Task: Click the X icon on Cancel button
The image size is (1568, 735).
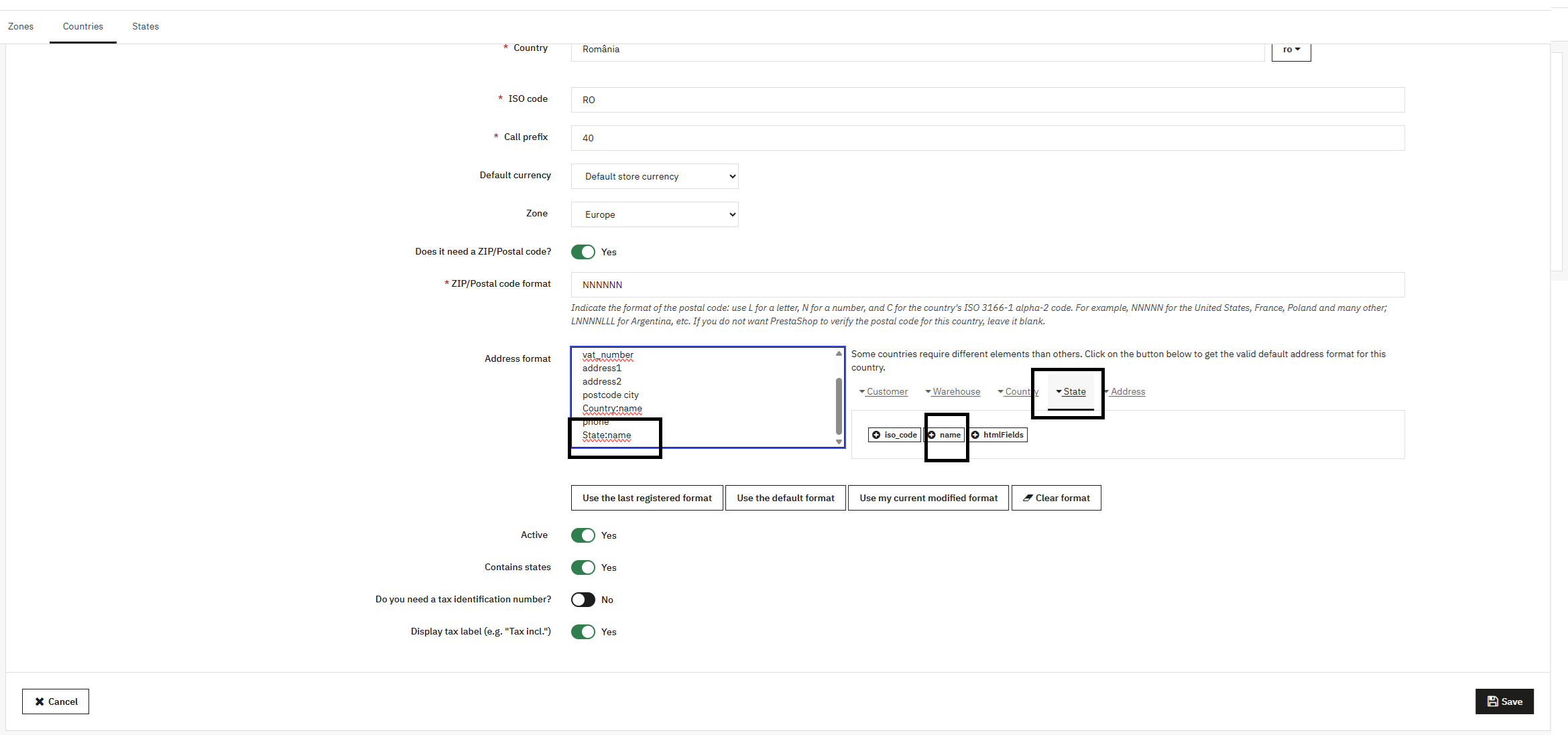Action: click(40, 701)
